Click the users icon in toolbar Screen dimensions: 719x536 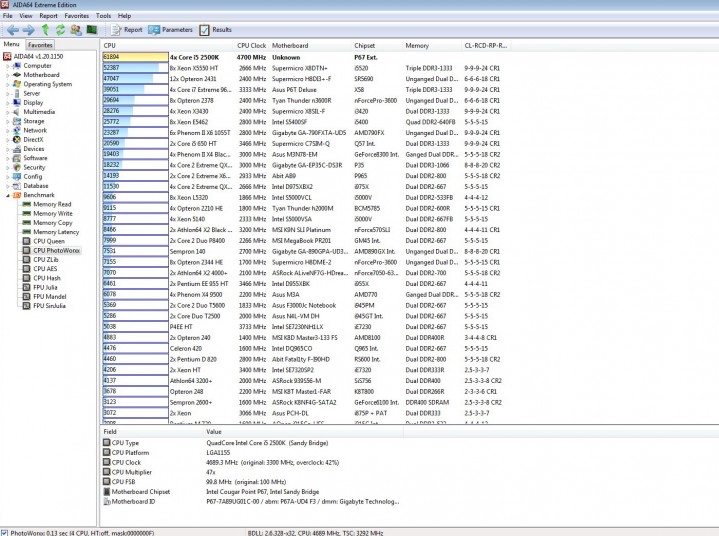pos(76,30)
